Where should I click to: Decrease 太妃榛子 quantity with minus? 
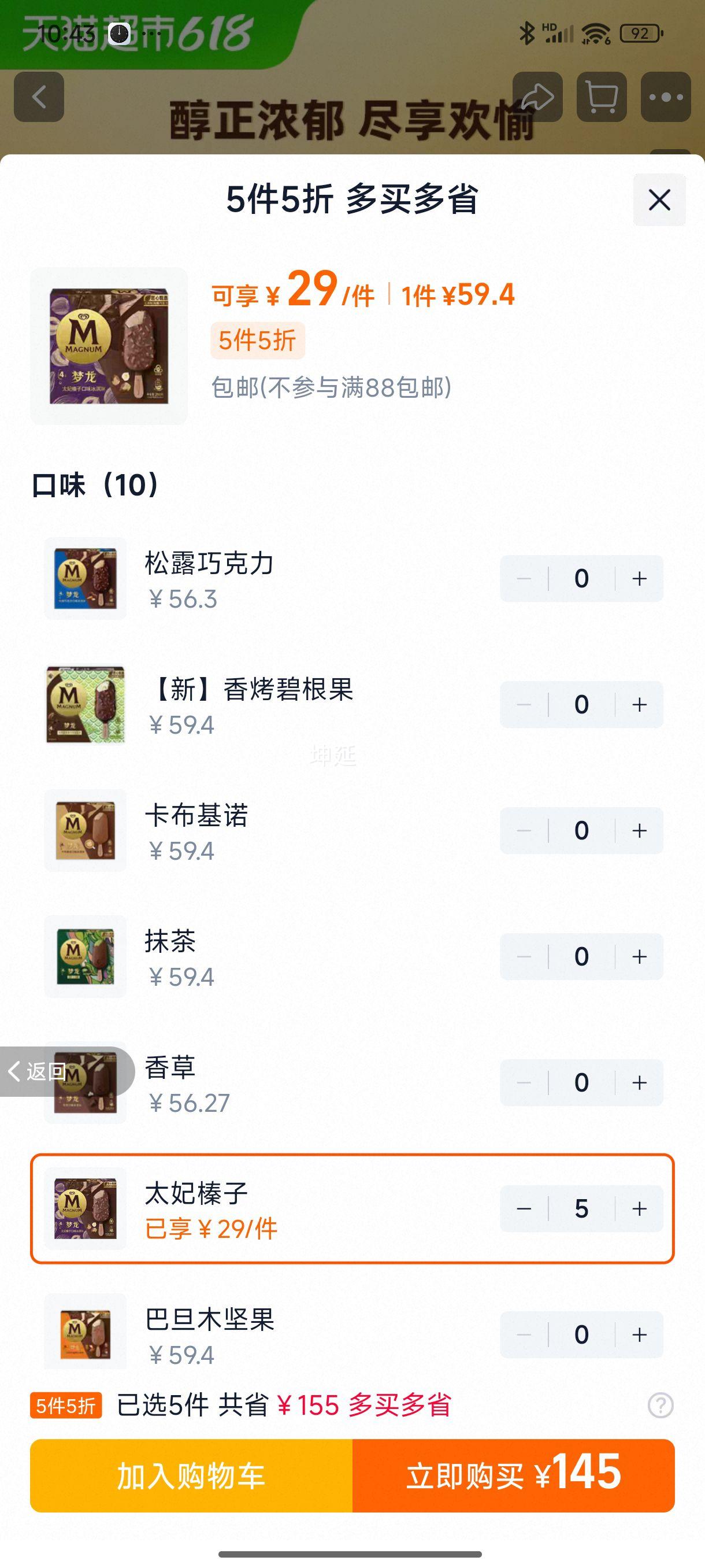click(x=524, y=1208)
